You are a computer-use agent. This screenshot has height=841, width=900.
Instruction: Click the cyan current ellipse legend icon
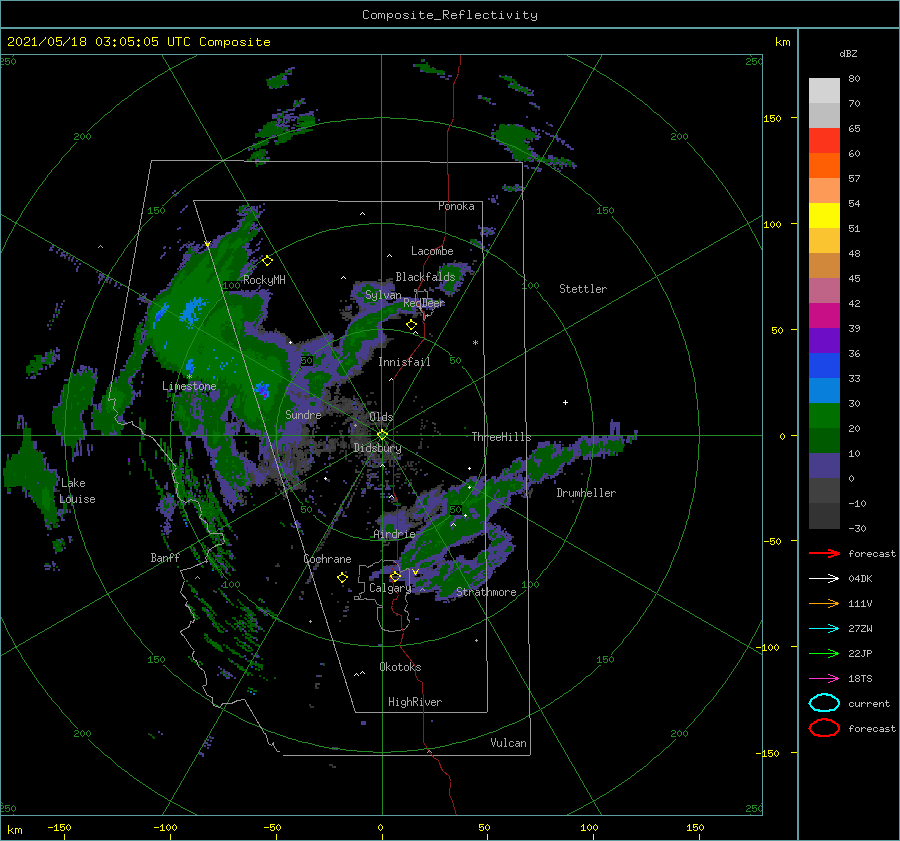click(824, 703)
